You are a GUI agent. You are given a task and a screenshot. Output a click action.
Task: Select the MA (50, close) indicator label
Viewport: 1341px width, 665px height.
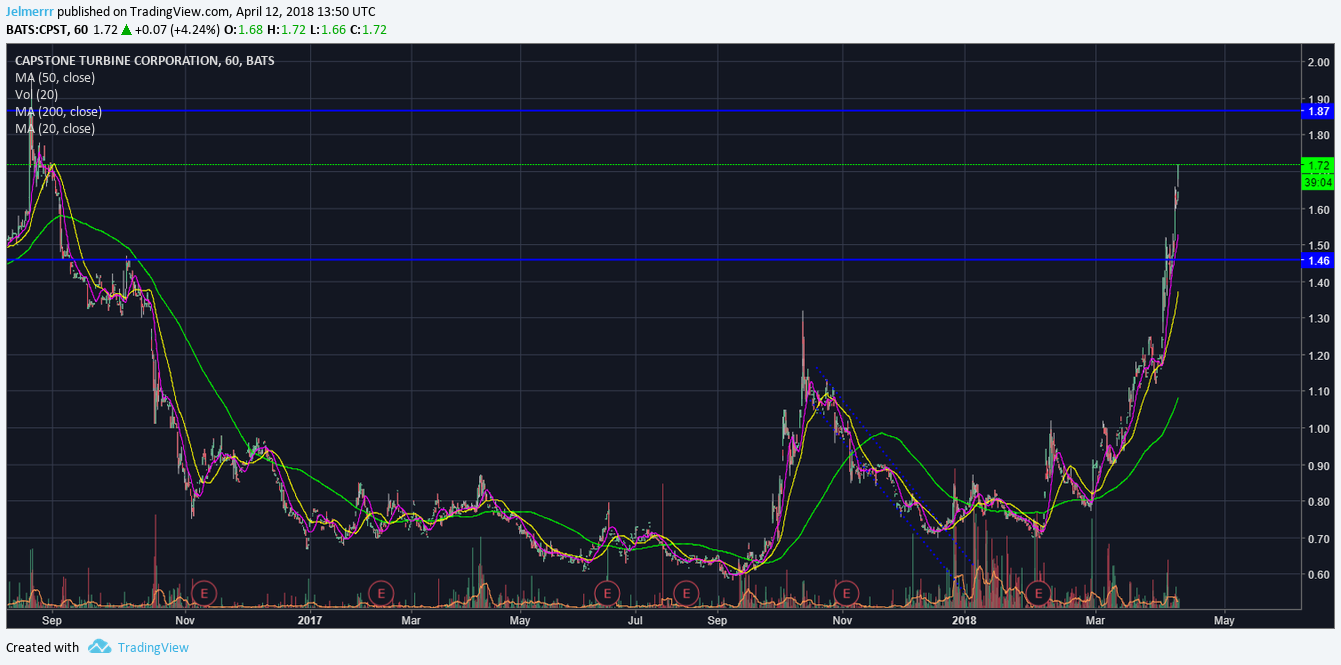point(55,77)
